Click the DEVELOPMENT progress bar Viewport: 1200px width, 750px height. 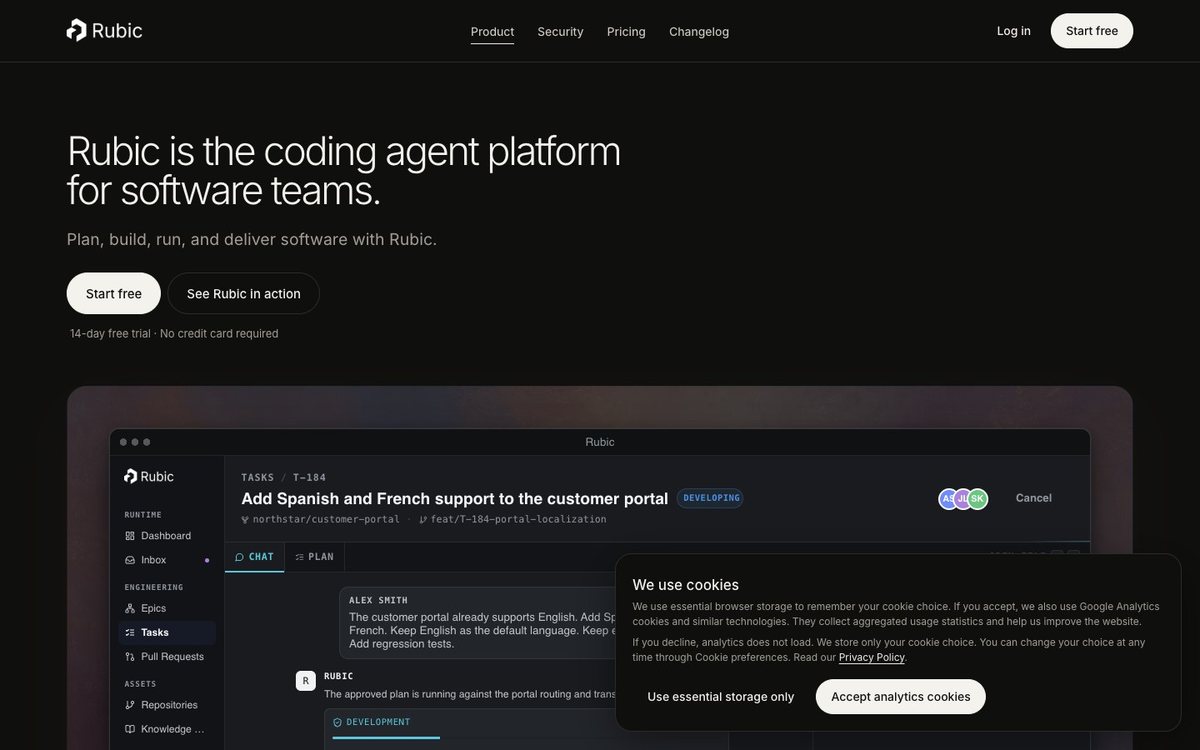pyautogui.click(x=386, y=737)
